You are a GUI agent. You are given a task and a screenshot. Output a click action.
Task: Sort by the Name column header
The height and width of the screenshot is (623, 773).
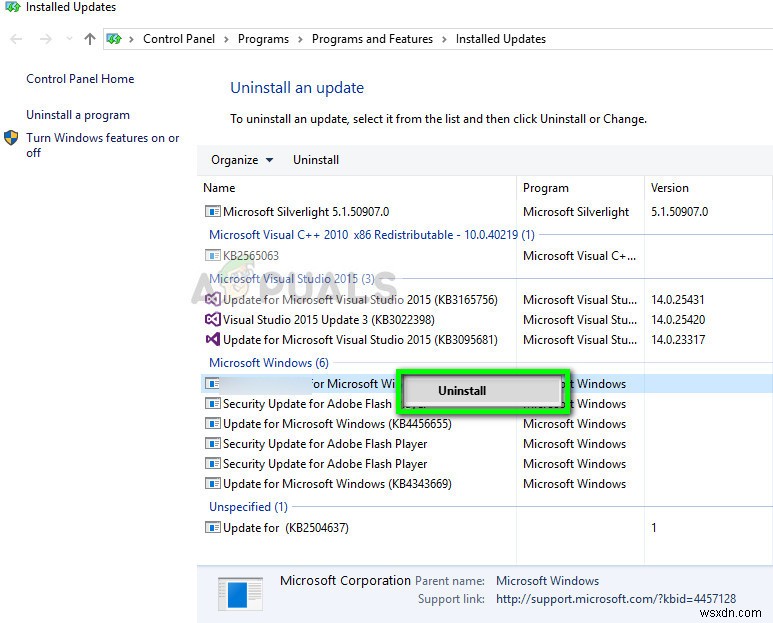(x=219, y=188)
